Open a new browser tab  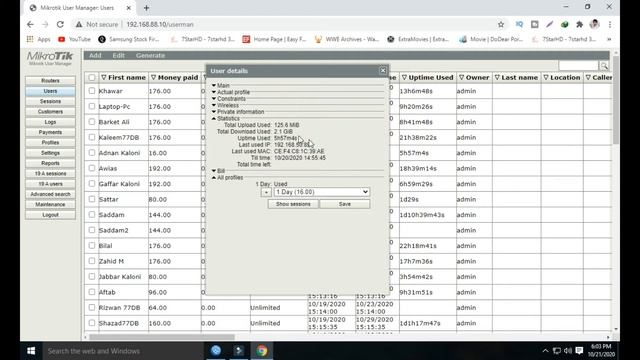tap(146, 8)
